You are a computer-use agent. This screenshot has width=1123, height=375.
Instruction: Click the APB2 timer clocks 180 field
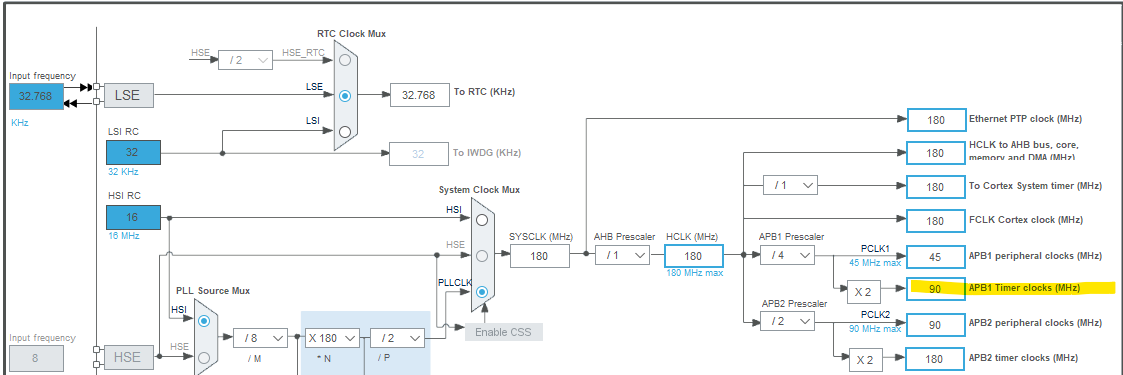(x=935, y=359)
